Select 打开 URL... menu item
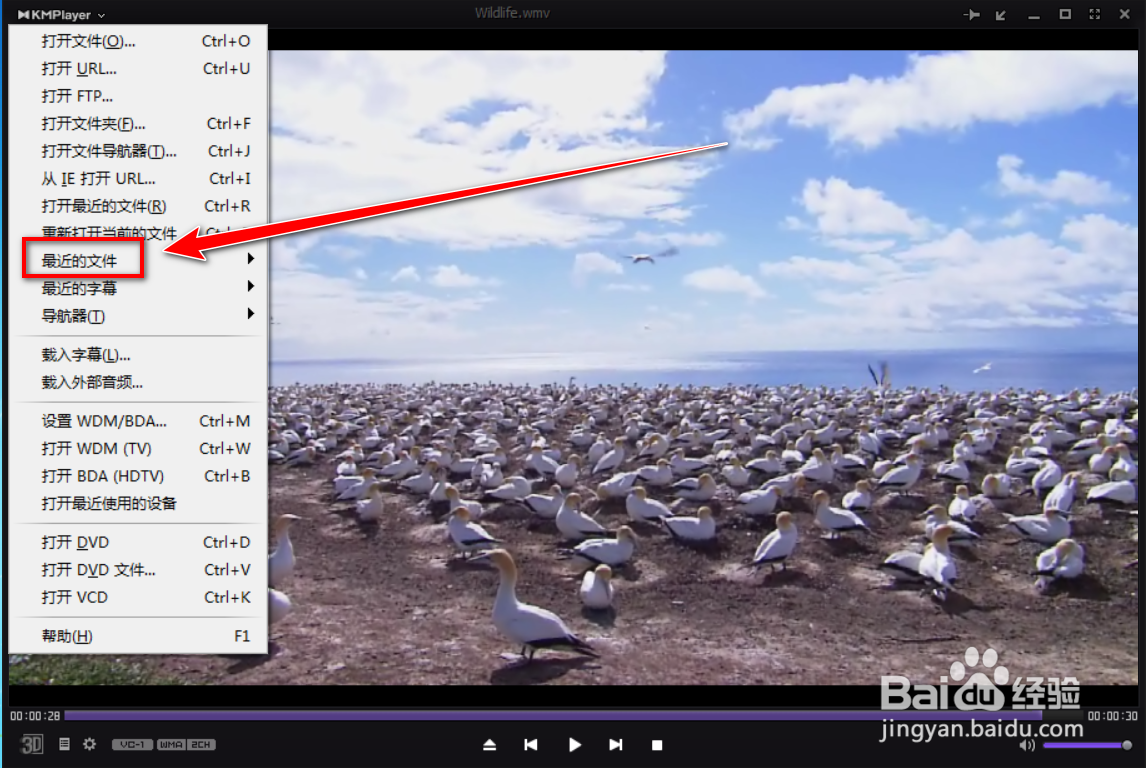 139,69
